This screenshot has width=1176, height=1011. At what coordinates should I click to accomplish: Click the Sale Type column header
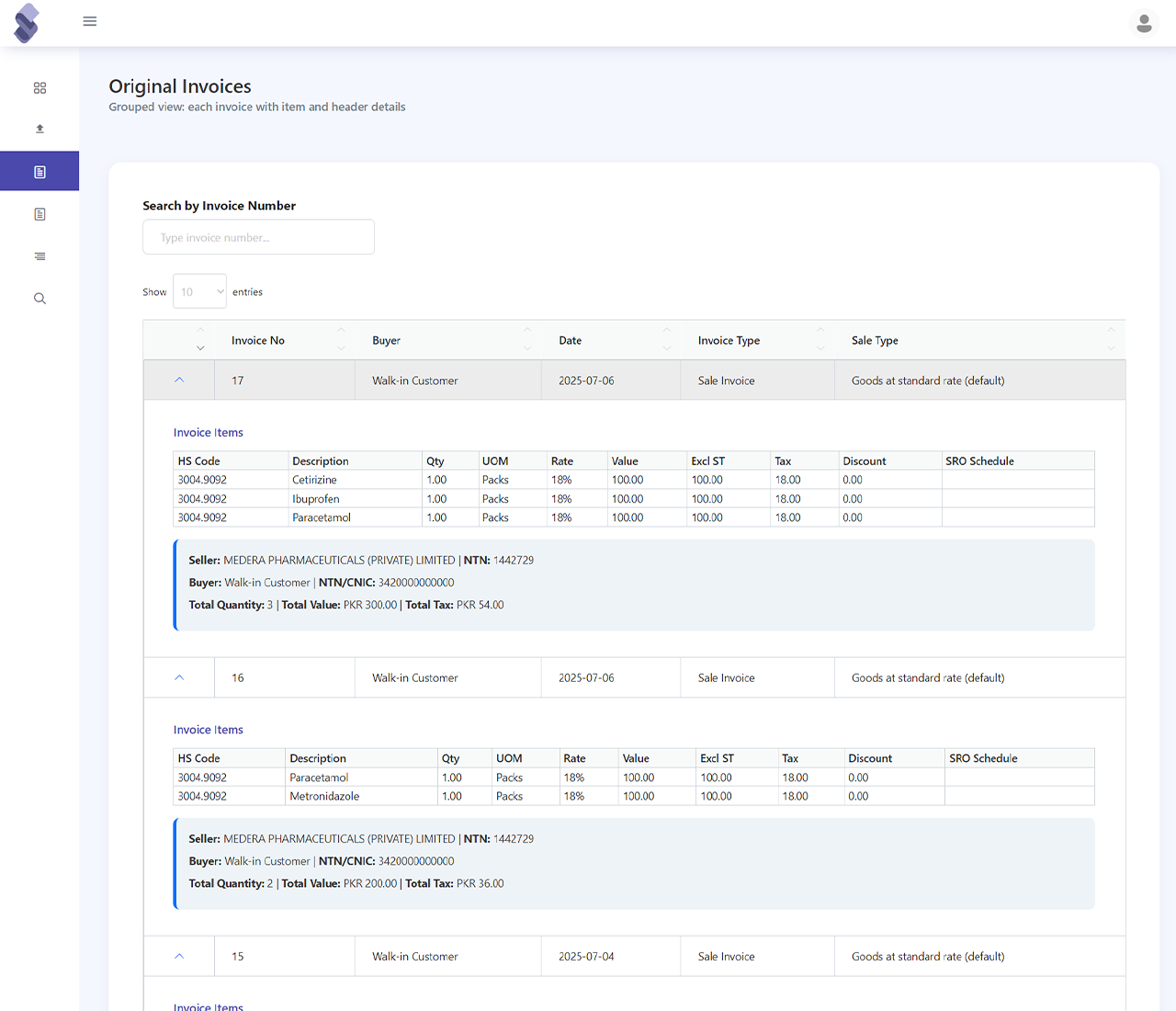pos(875,340)
